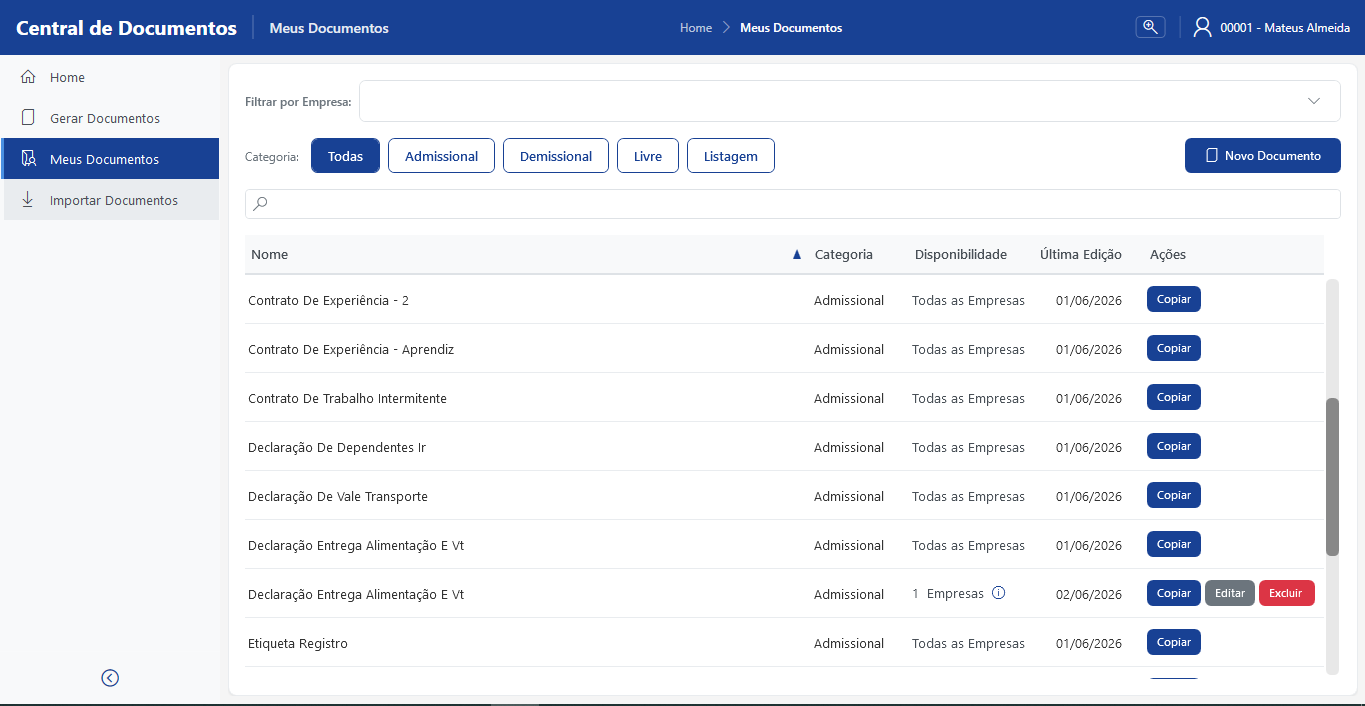1365x706 pixels.
Task: Collapse sidebar with the left-arrow circle icon
Action: click(110, 678)
